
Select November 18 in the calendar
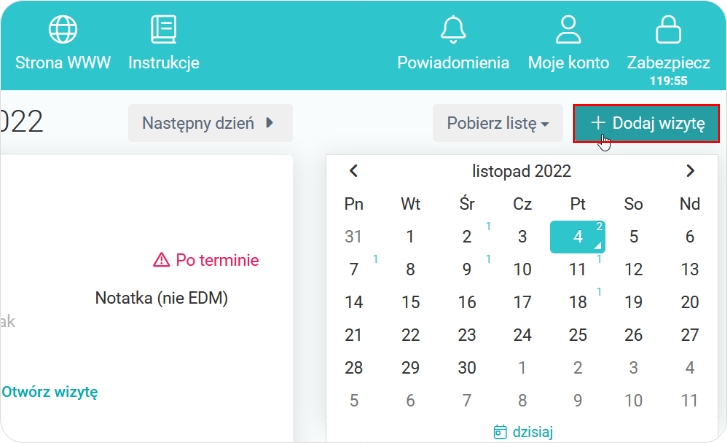[x=578, y=302]
